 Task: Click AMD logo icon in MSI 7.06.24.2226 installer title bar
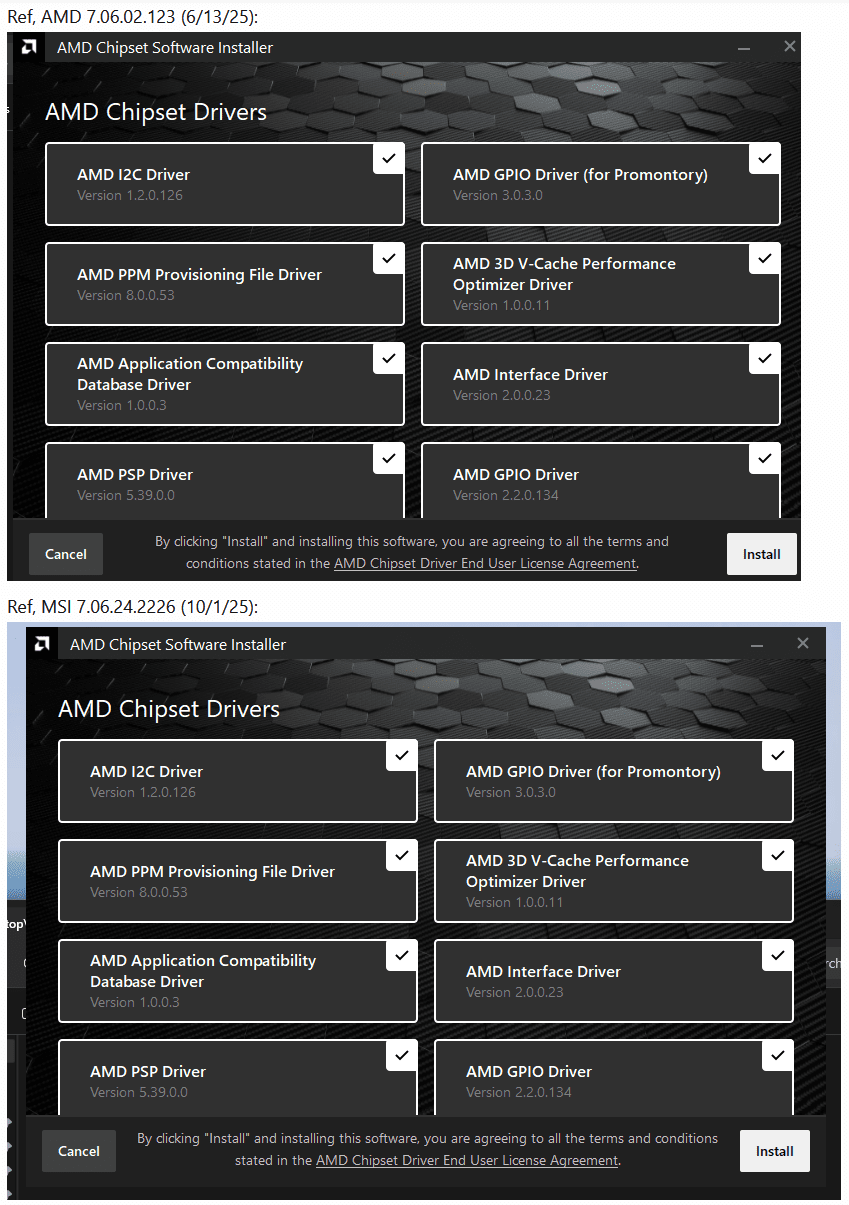click(43, 644)
